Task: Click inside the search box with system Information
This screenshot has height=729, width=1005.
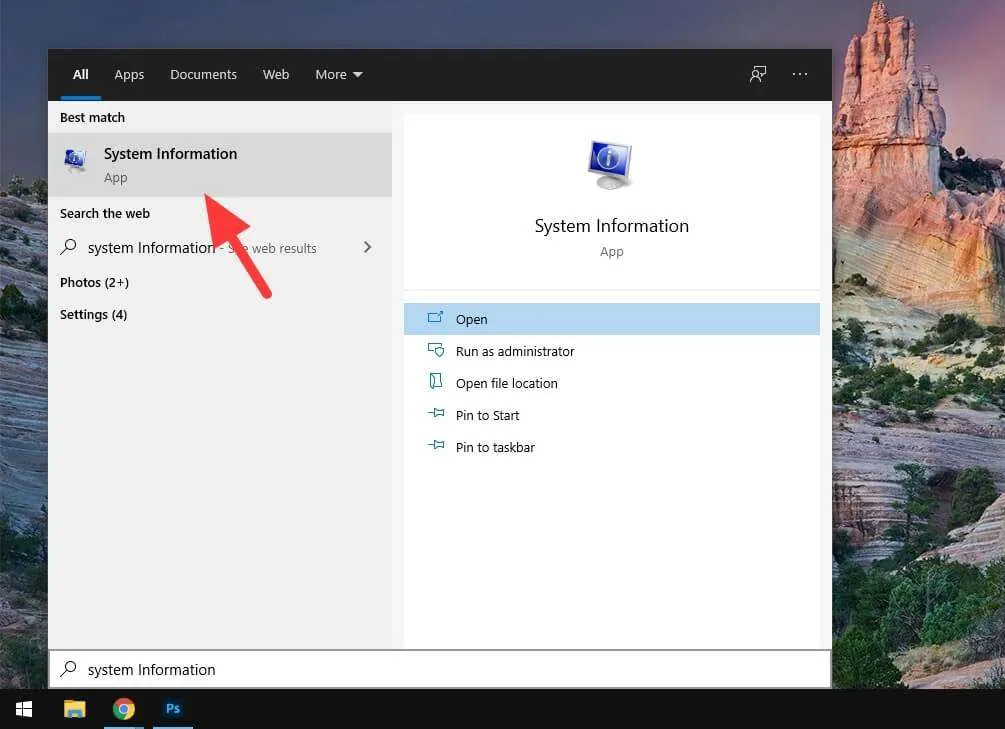Action: click(x=440, y=669)
